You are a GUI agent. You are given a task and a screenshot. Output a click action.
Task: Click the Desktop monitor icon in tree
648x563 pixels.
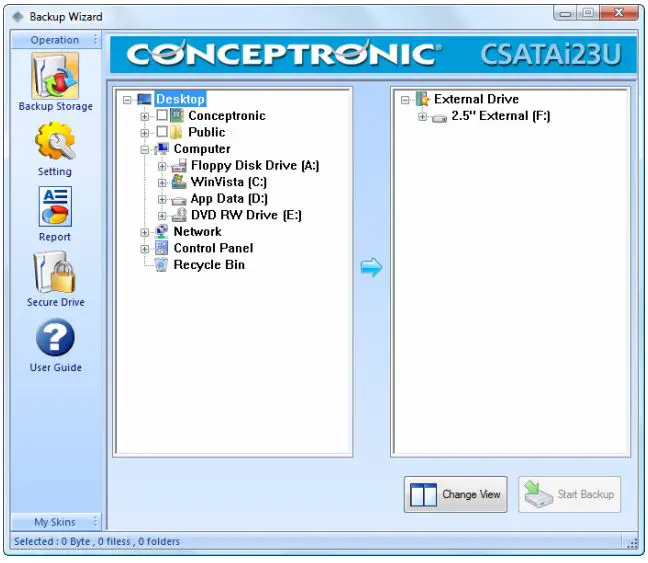[x=144, y=99]
